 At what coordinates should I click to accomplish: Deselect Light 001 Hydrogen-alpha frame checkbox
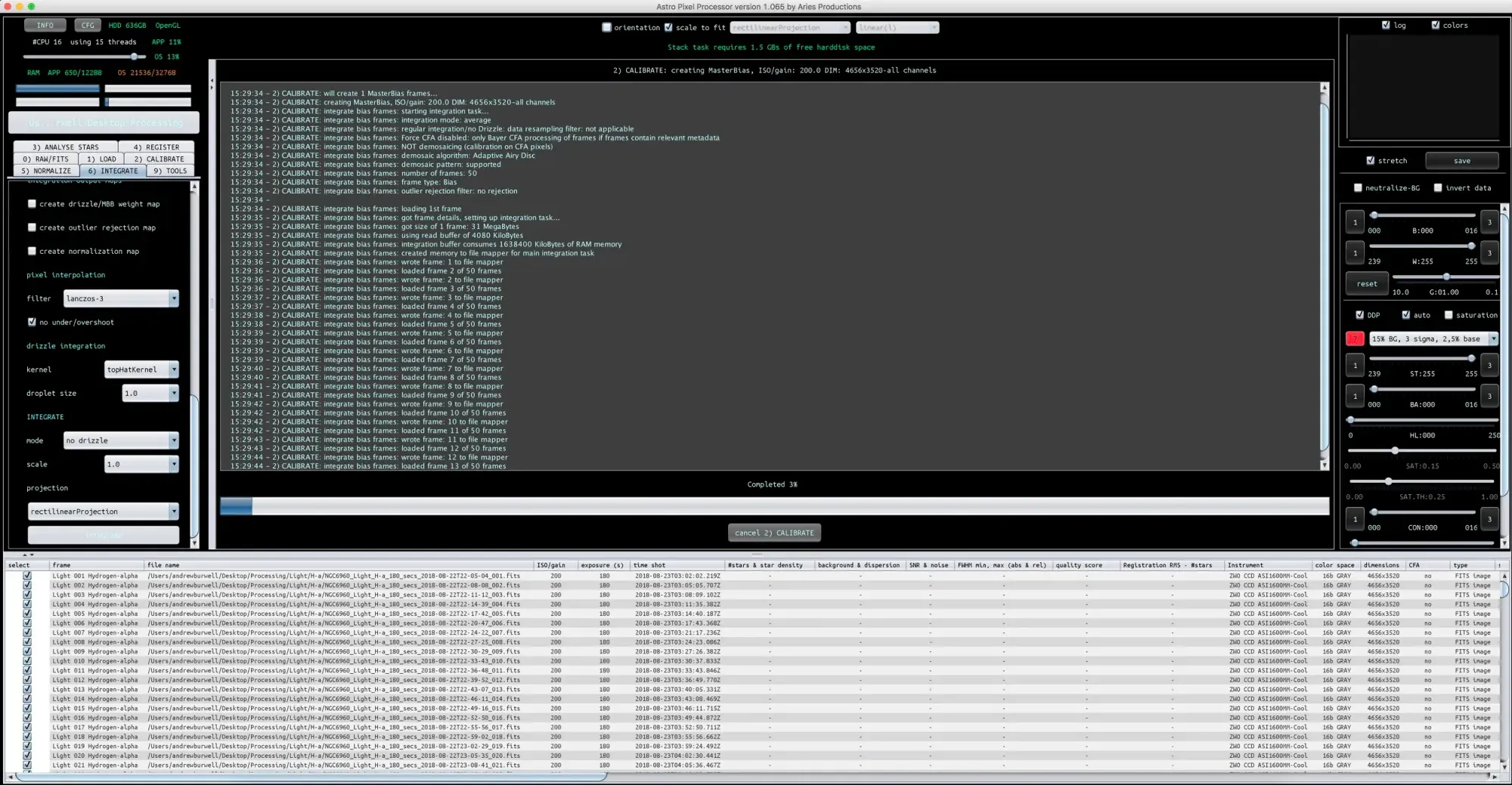(x=27, y=576)
